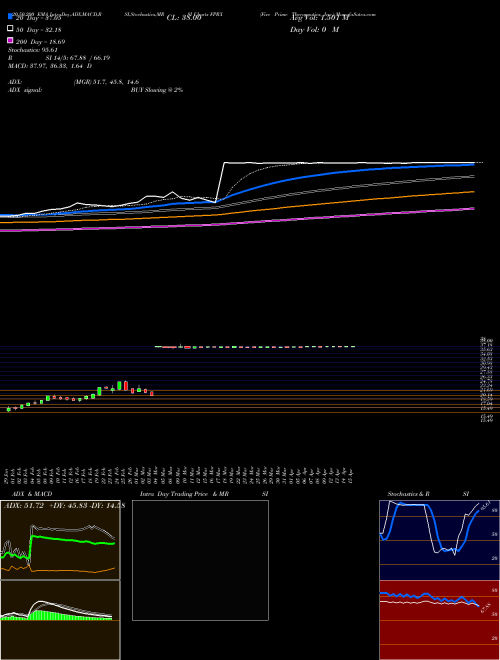Click the '(MGR) 51.7, 45.8, 14.6' ADX values

[106, 82]
